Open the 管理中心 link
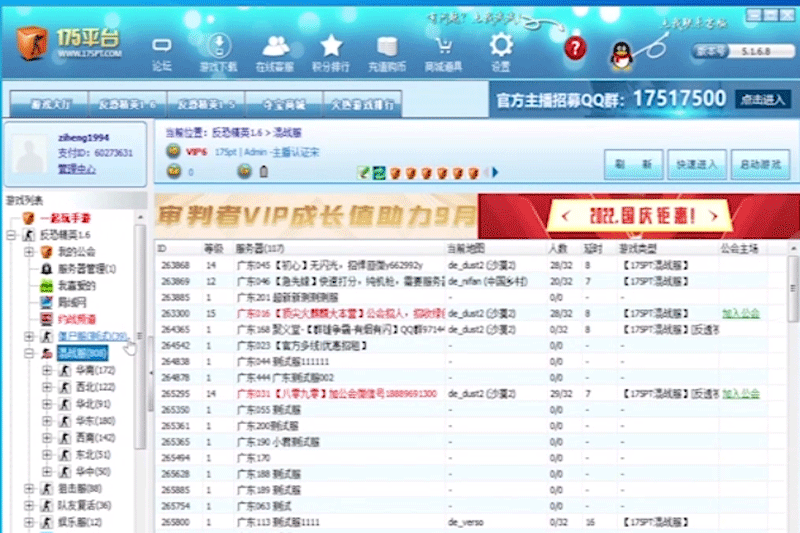The width and height of the screenshot is (800, 533). click(77, 169)
